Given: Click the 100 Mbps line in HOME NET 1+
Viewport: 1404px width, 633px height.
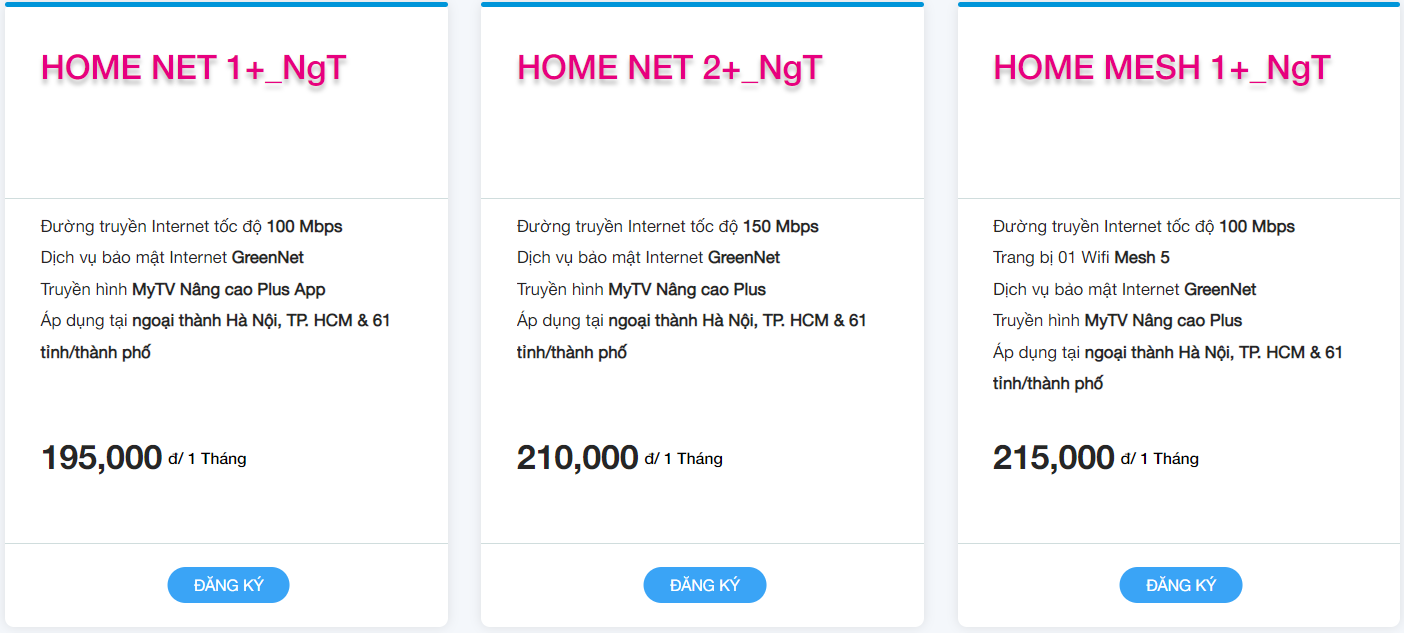Looking at the screenshot, I should [x=191, y=227].
